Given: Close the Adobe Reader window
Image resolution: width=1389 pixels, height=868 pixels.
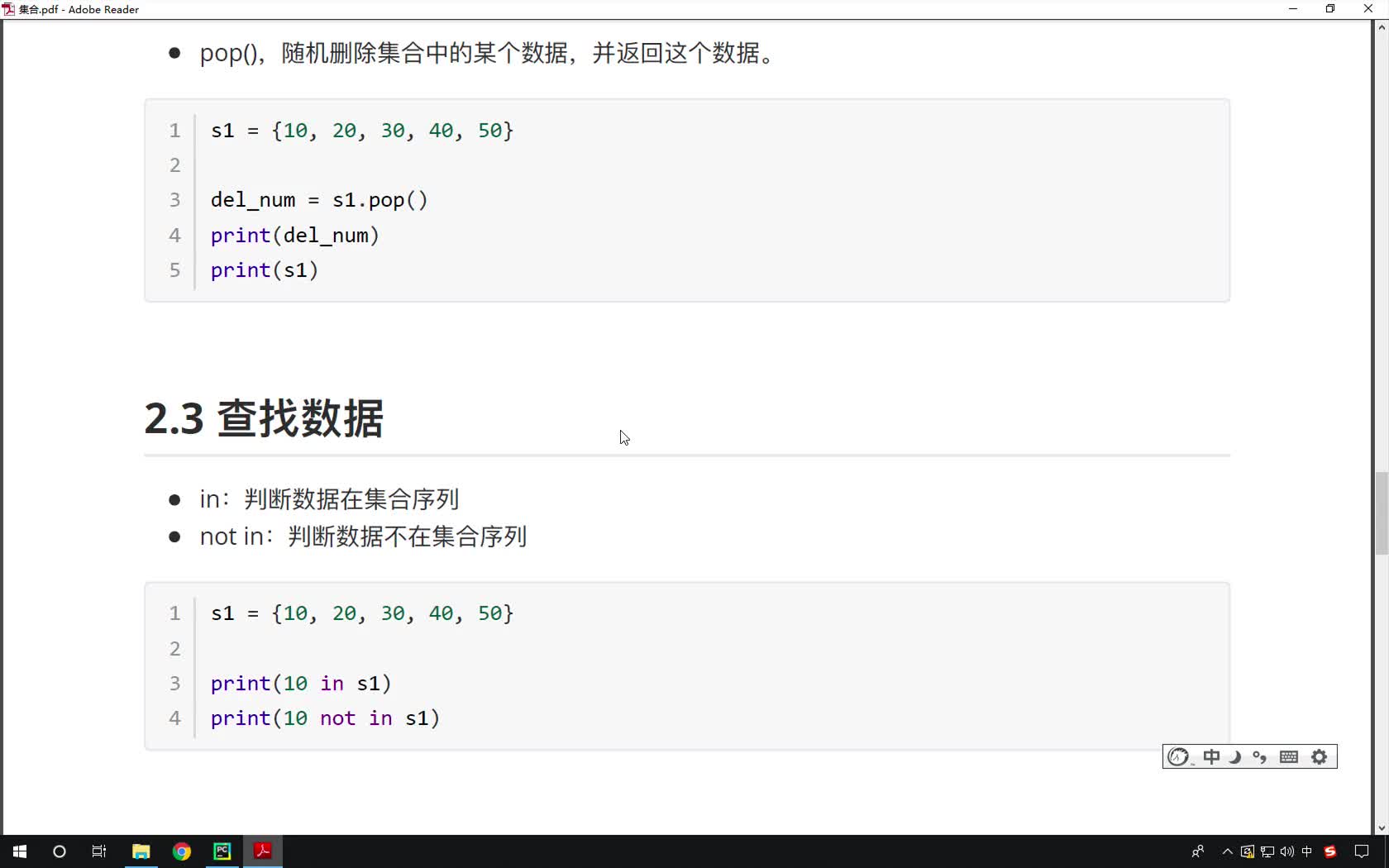Looking at the screenshot, I should click(1368, 9).
